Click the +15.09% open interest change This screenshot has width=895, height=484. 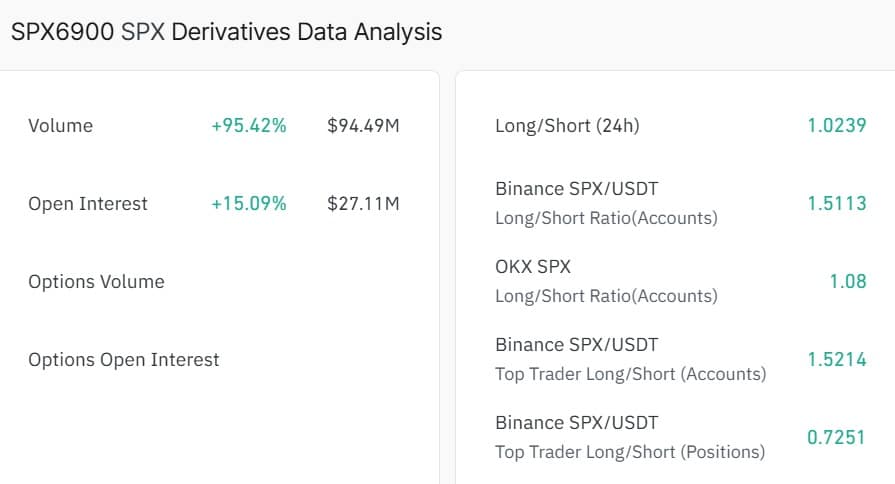tap(249, 204)
